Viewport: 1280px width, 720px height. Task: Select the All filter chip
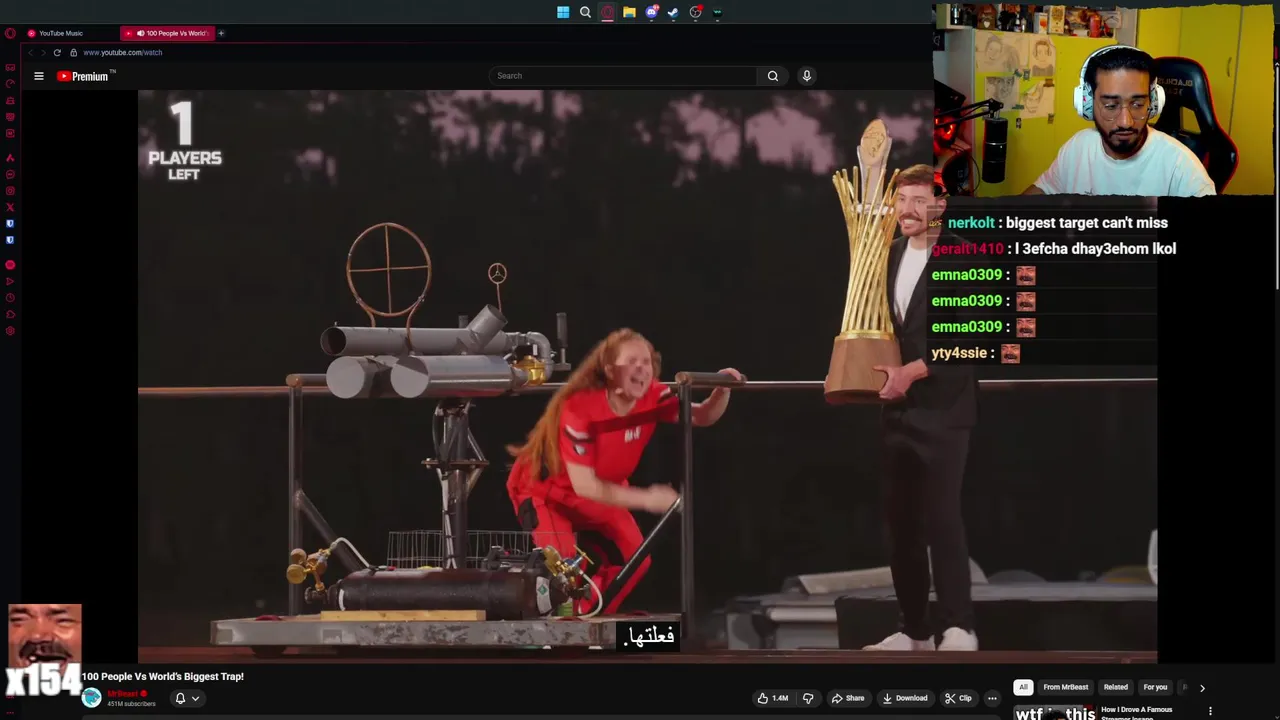coord(1023,687)
